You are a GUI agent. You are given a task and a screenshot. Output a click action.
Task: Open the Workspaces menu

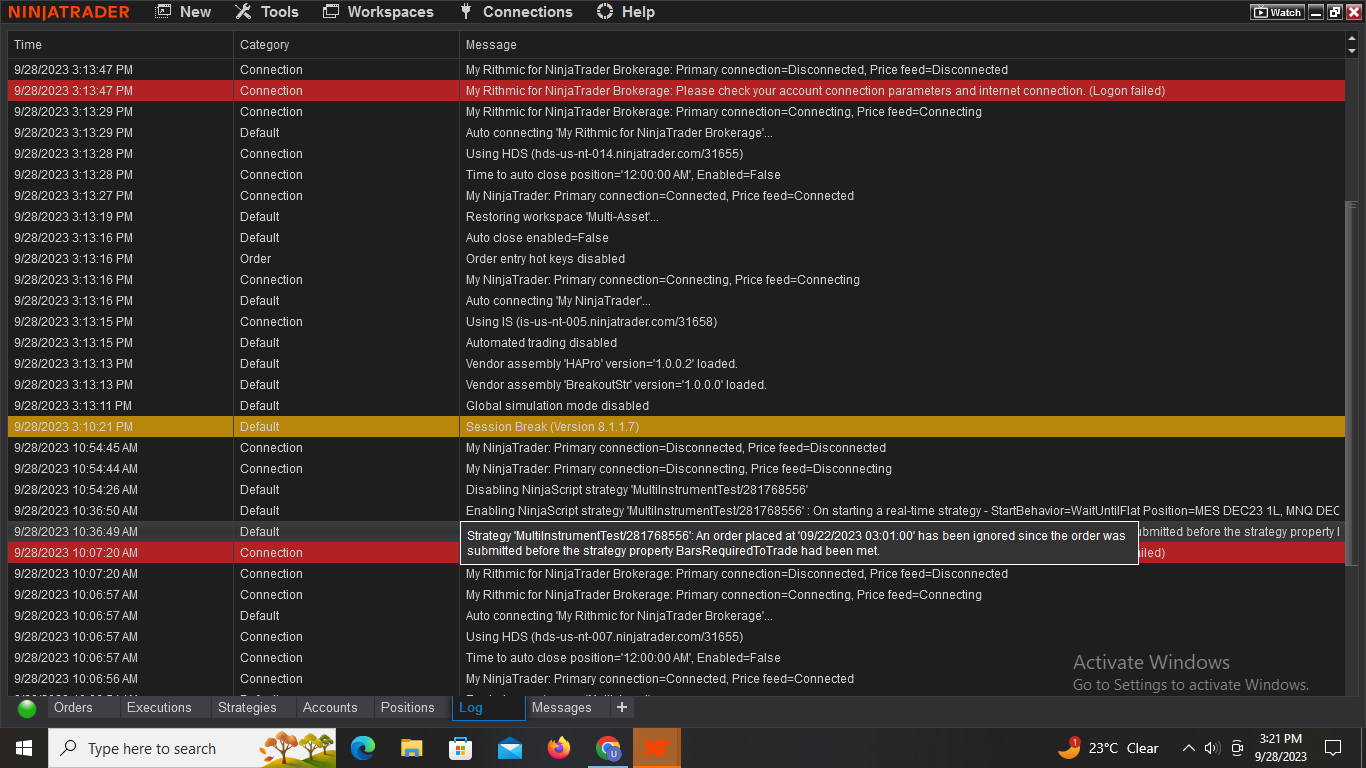click(378, 12)
